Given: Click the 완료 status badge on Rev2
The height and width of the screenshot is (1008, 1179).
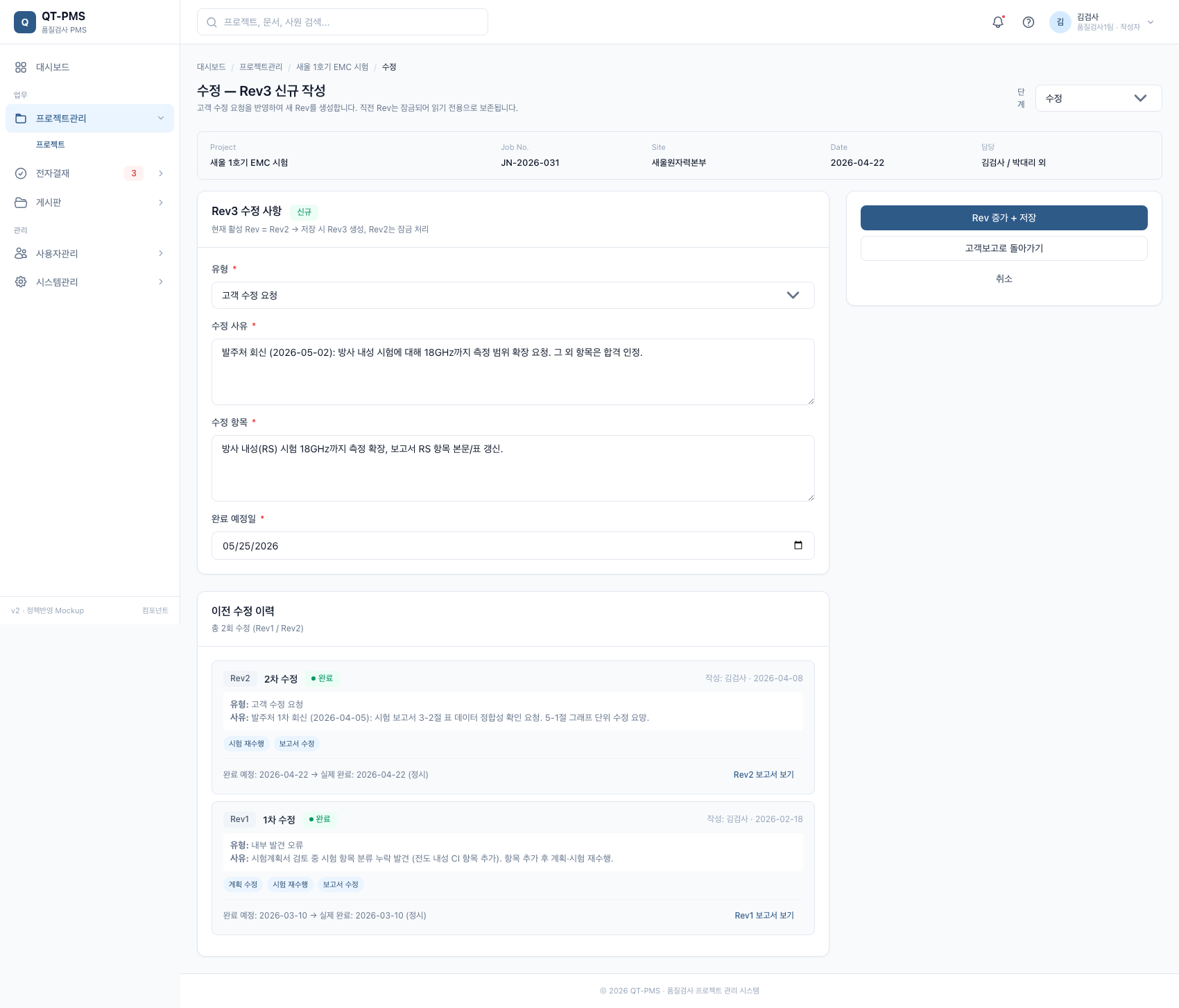Looking at the screenshot, I should (322, 678).
